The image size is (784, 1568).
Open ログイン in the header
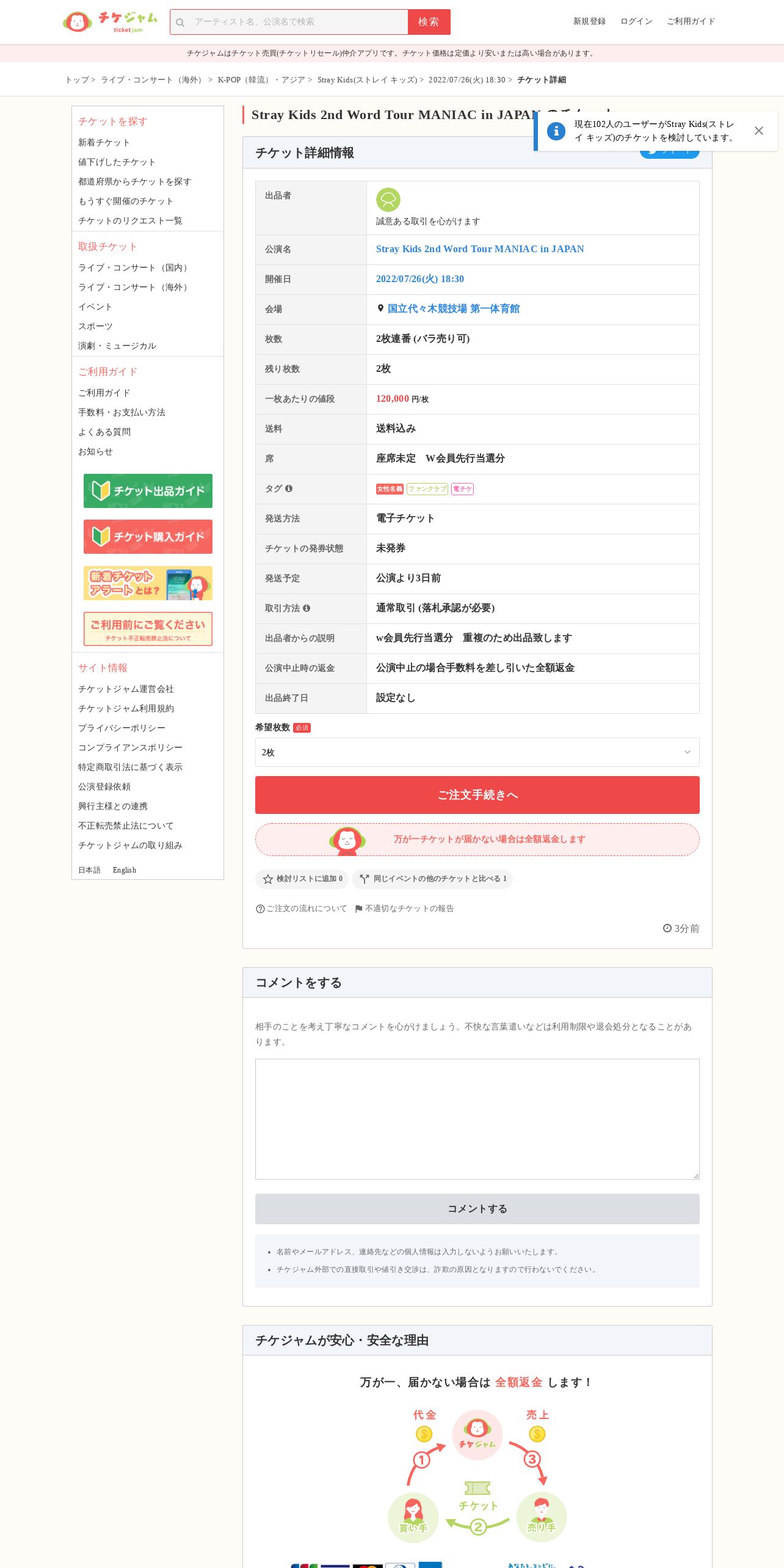tap(636, 21)
